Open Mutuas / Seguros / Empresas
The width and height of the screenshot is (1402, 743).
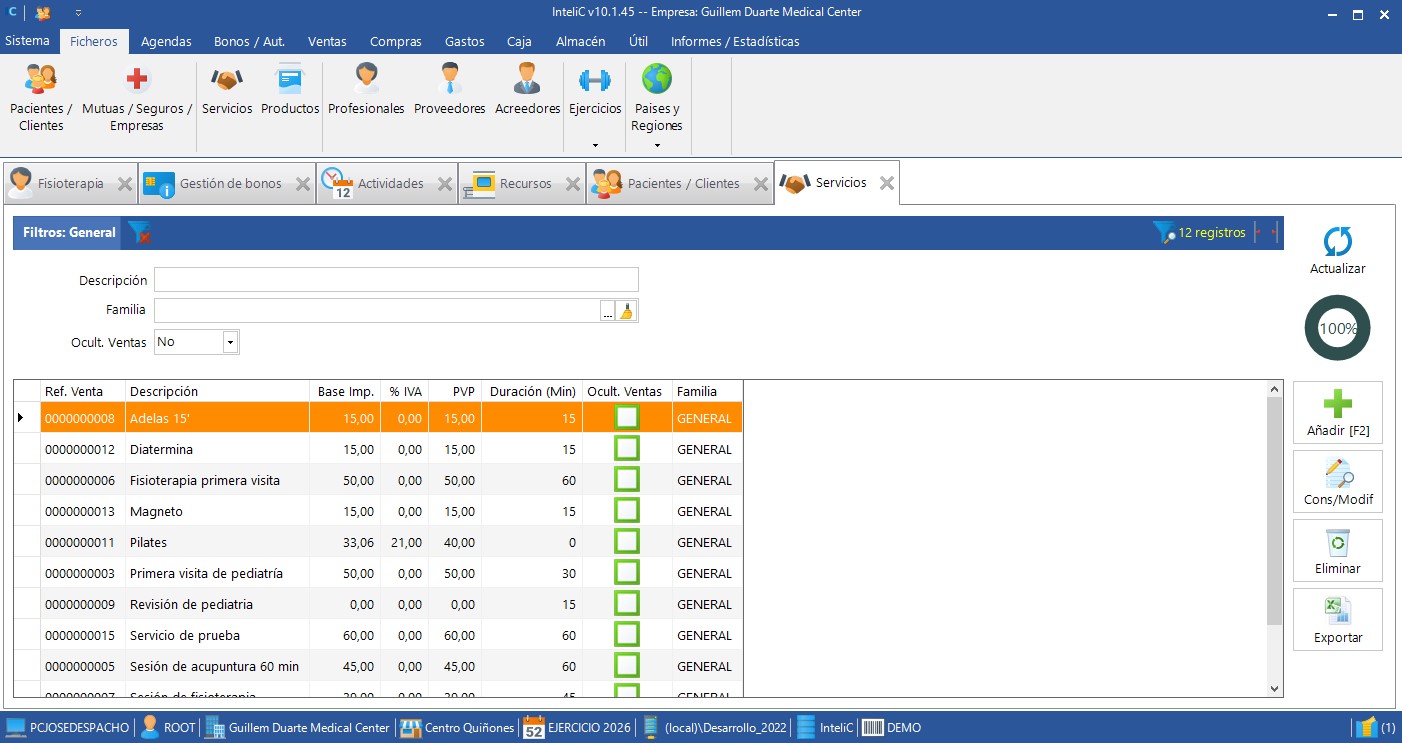point(137,98)
